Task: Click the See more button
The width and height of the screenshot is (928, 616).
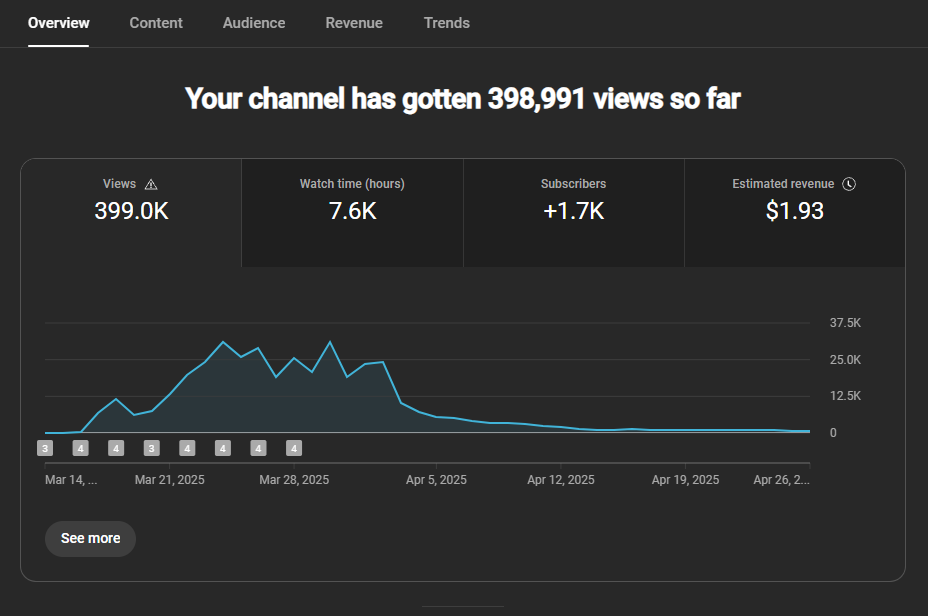Action: click(91, 538)
